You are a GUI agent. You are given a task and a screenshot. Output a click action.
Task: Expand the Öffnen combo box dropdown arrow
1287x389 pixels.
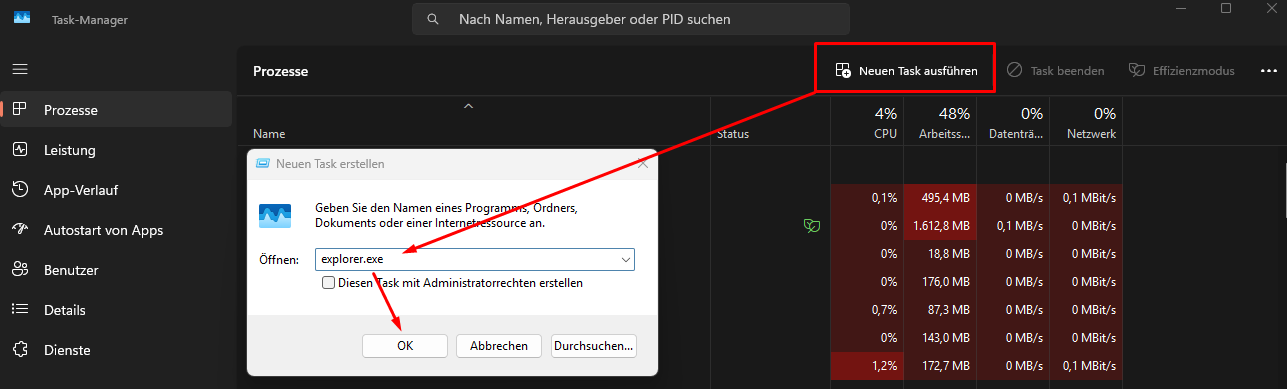click(x=626, y=259)
